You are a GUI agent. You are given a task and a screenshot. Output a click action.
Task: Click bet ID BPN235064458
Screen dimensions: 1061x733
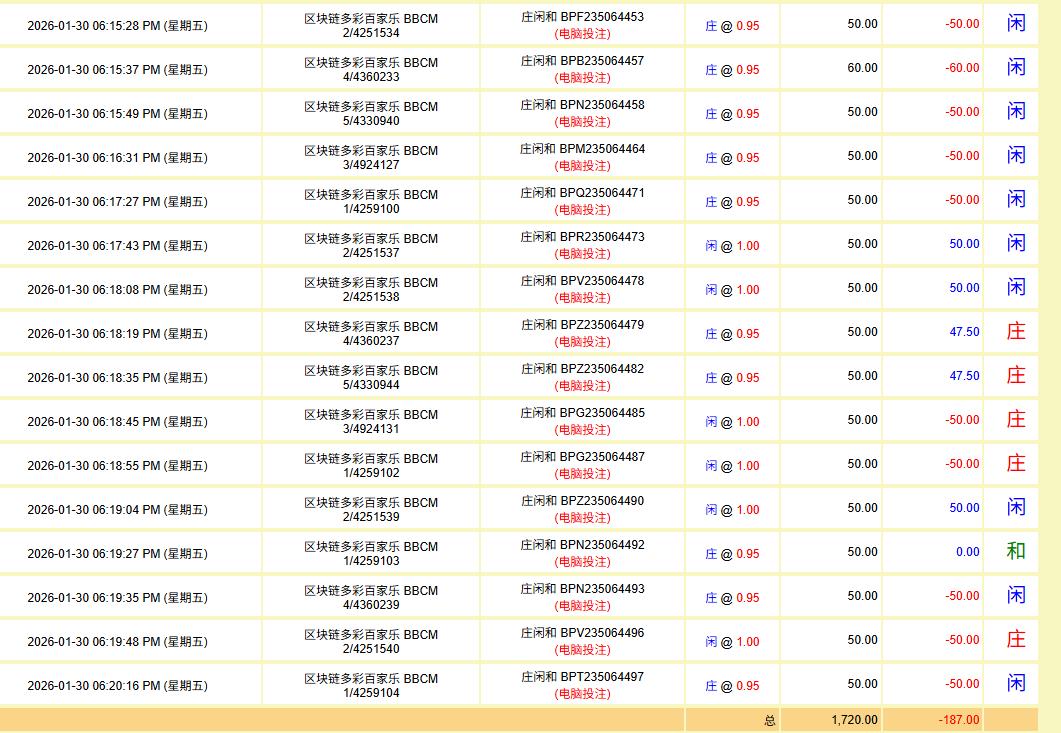click(x=602, y=105)
